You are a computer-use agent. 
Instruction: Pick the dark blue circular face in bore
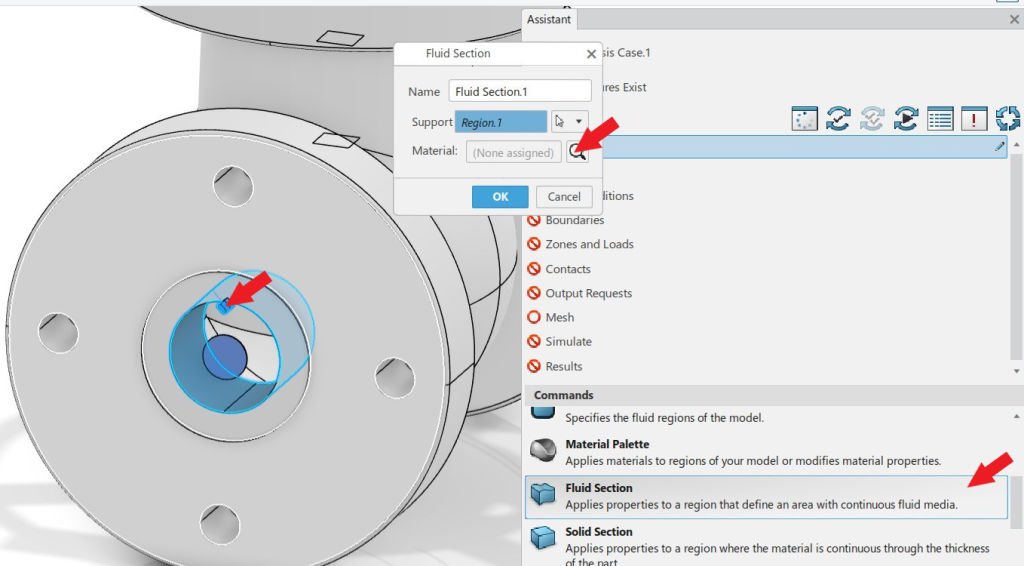[x=224, y=358]
